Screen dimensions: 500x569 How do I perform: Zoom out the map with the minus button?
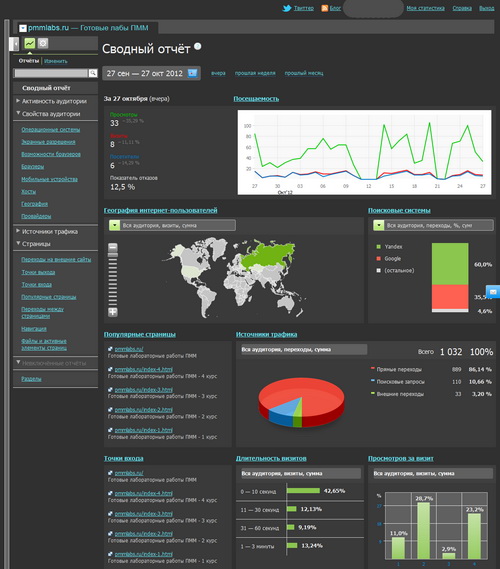pyautogui.click(x=113, y=247)
